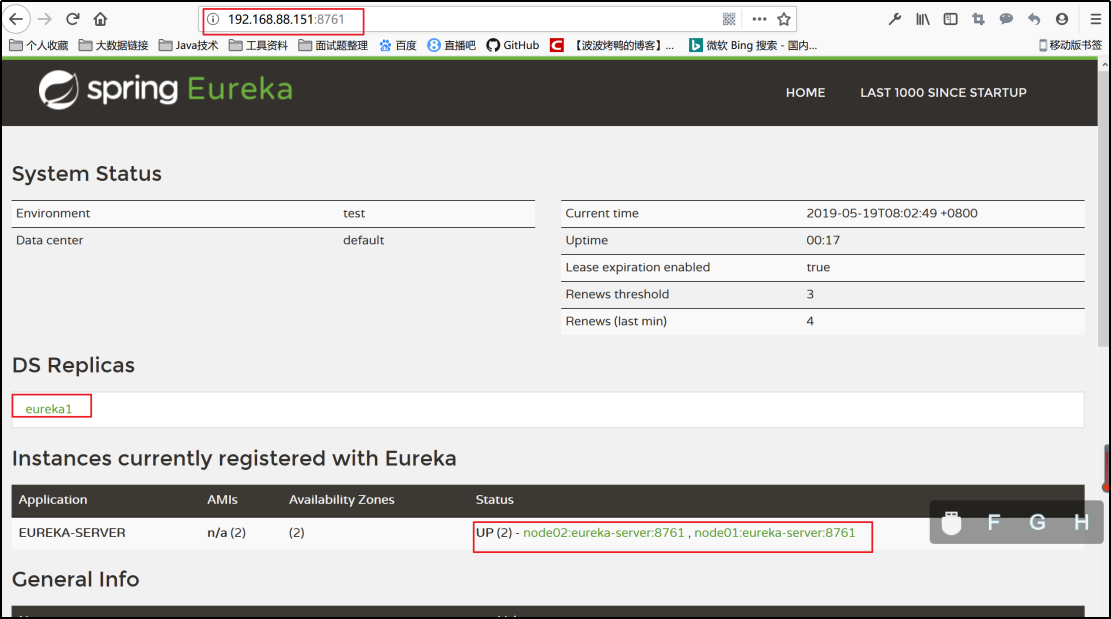Open the Library bookshelf icon
Screen dimensions: 1111x619
[x=923, y=19]
